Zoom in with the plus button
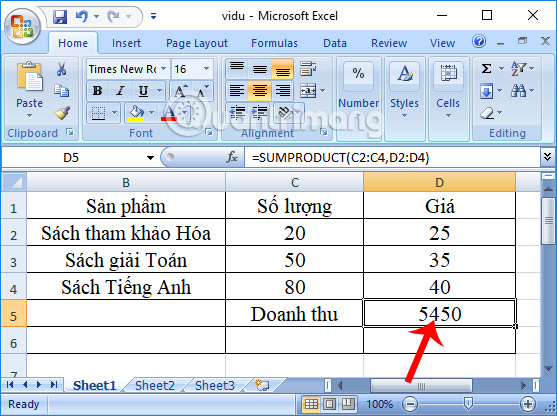 528,404
